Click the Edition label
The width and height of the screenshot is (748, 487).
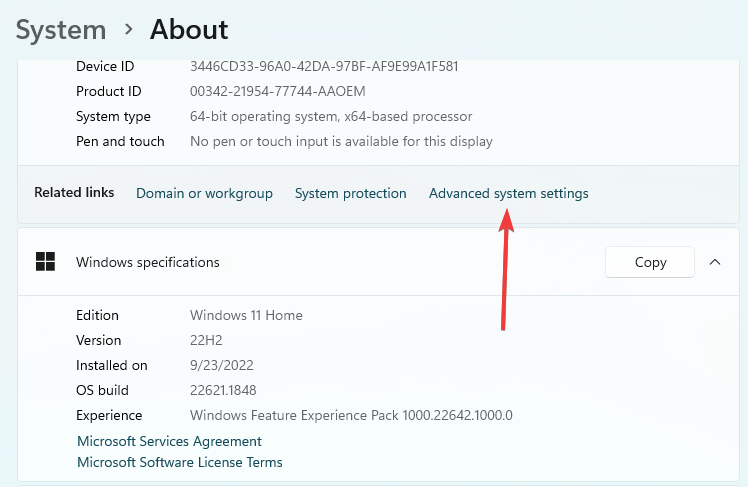[x=97, y=315]
